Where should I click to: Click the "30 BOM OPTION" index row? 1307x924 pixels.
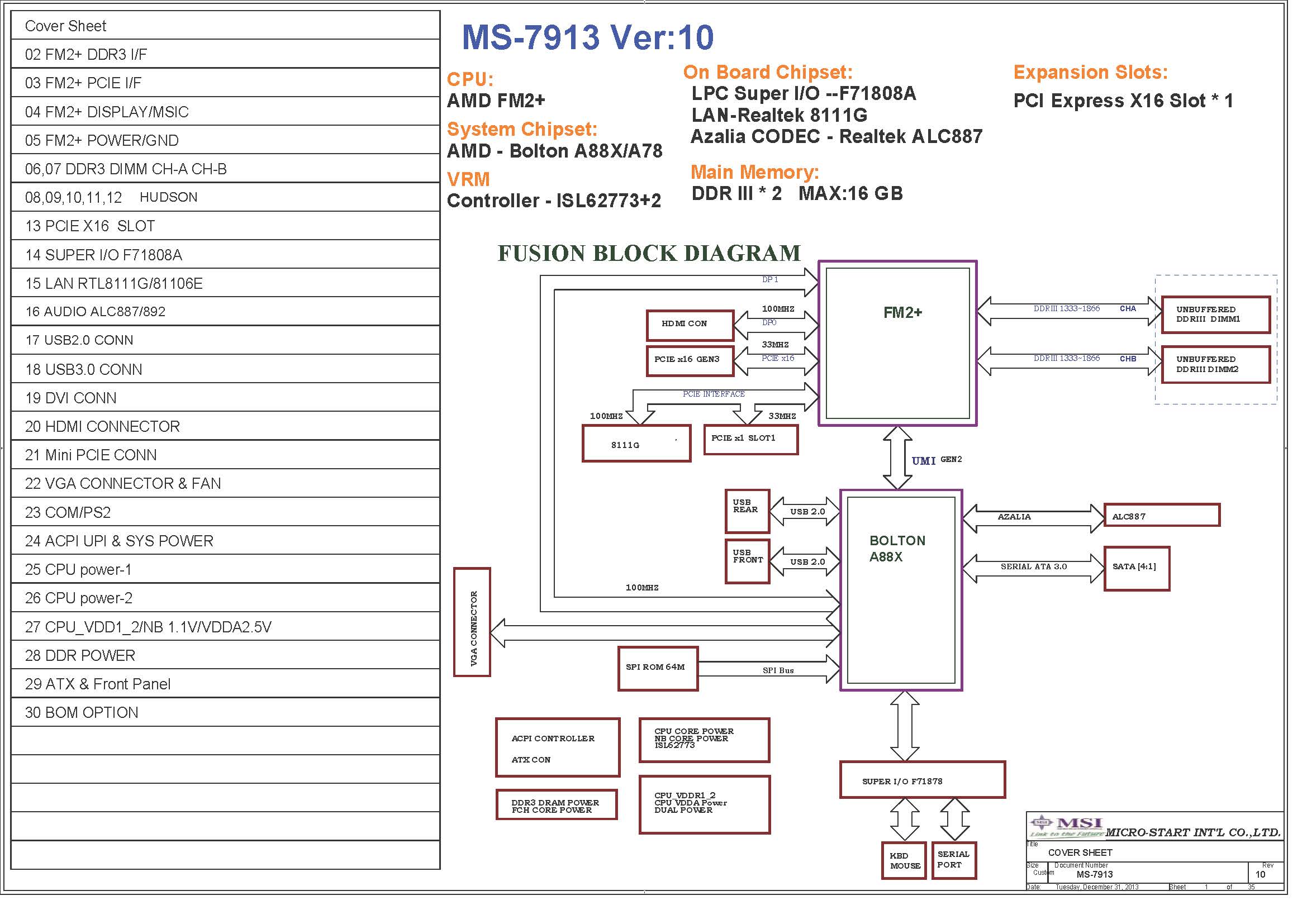tap(225, 712)
